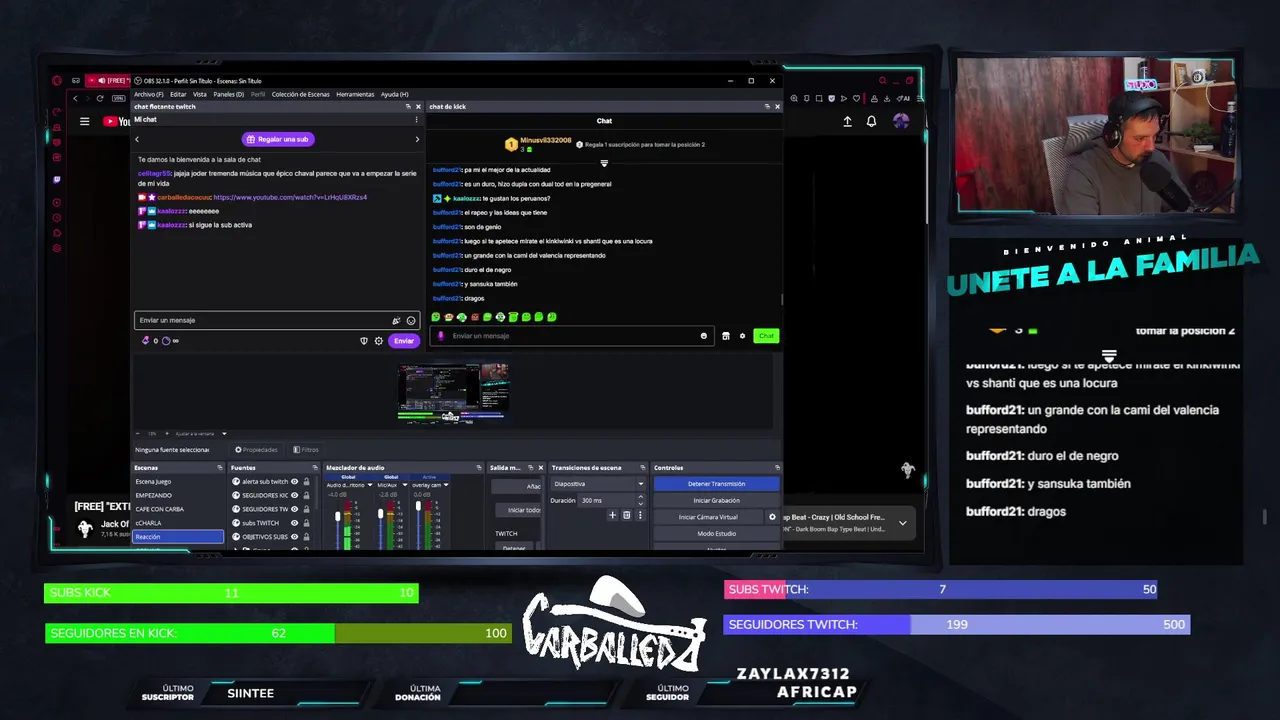The image size is (1280, 720).
Task: Open the Mi chat three-dot options
Action: [416, 119]
